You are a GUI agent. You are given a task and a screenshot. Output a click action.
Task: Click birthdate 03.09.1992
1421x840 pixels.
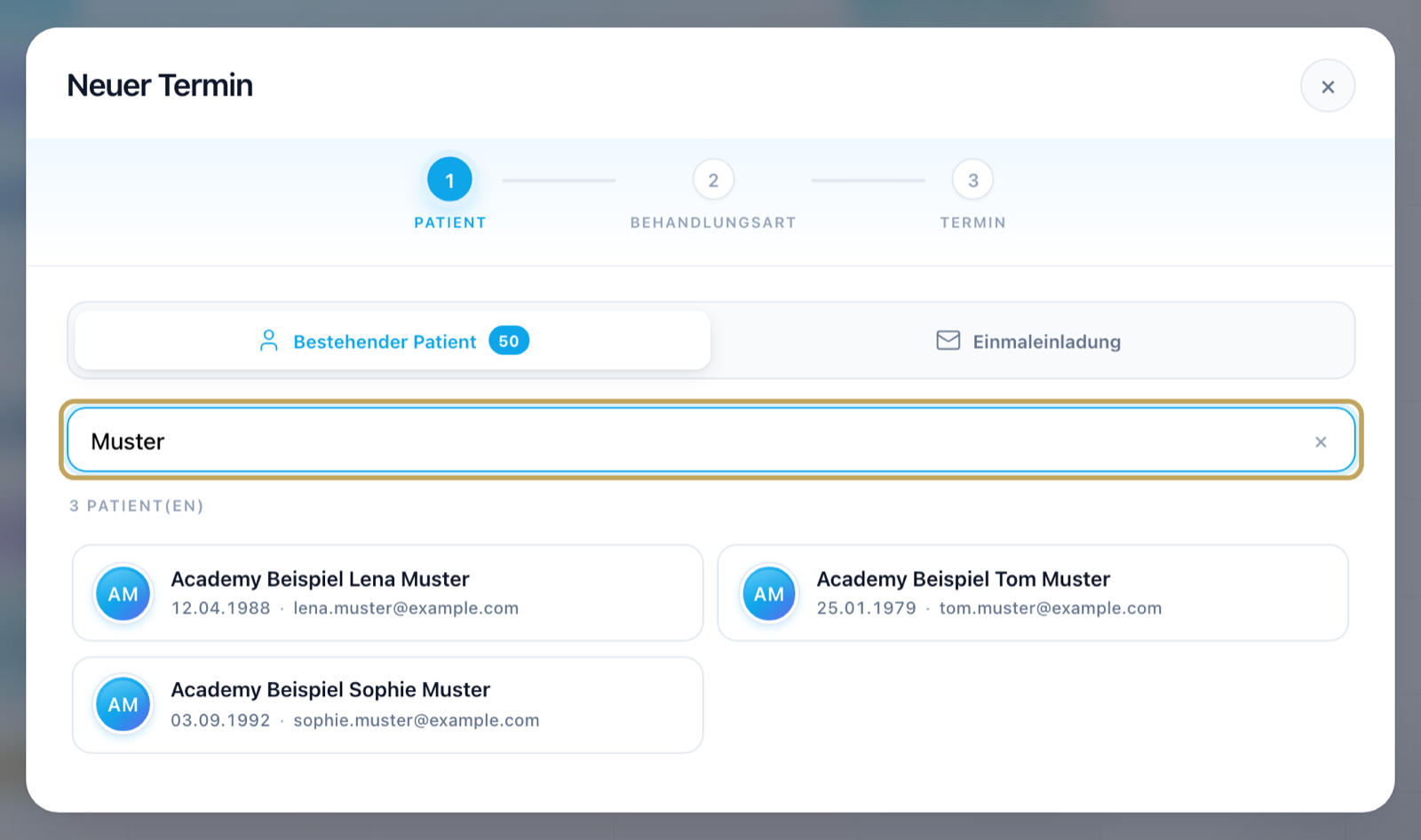click(220, 720)
